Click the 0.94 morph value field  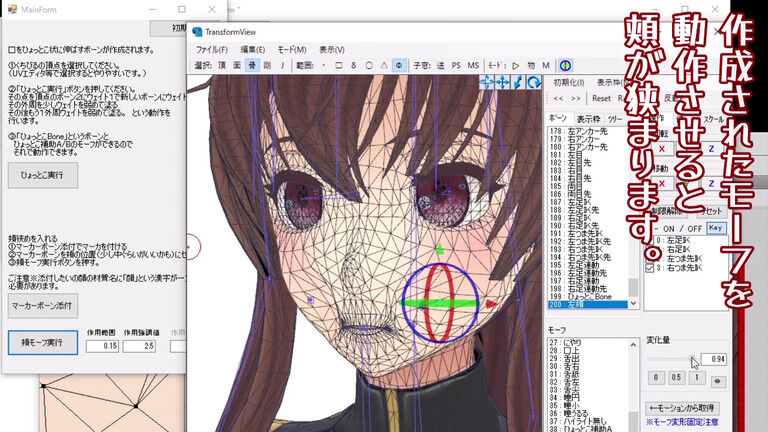[x=713, y=359]
